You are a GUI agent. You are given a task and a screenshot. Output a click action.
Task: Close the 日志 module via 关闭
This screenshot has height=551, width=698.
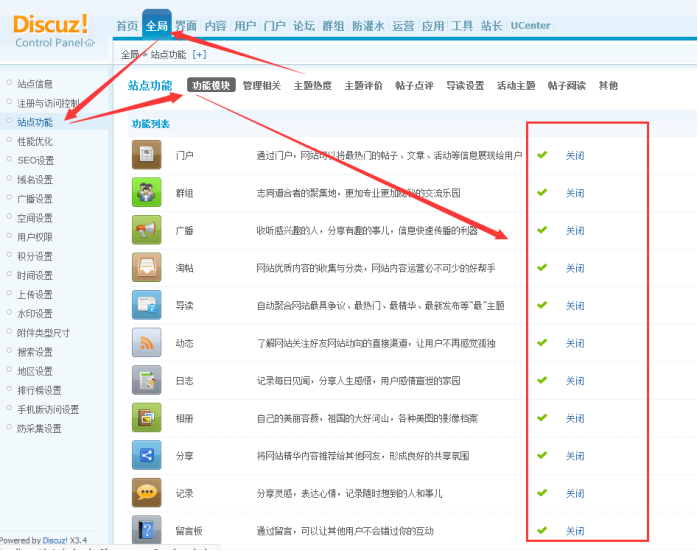(575, 381)
